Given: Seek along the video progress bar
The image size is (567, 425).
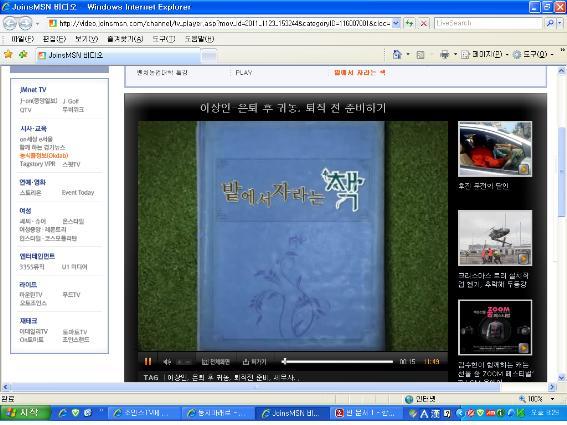Looking at the screenshot, I should tap(338, 361).
